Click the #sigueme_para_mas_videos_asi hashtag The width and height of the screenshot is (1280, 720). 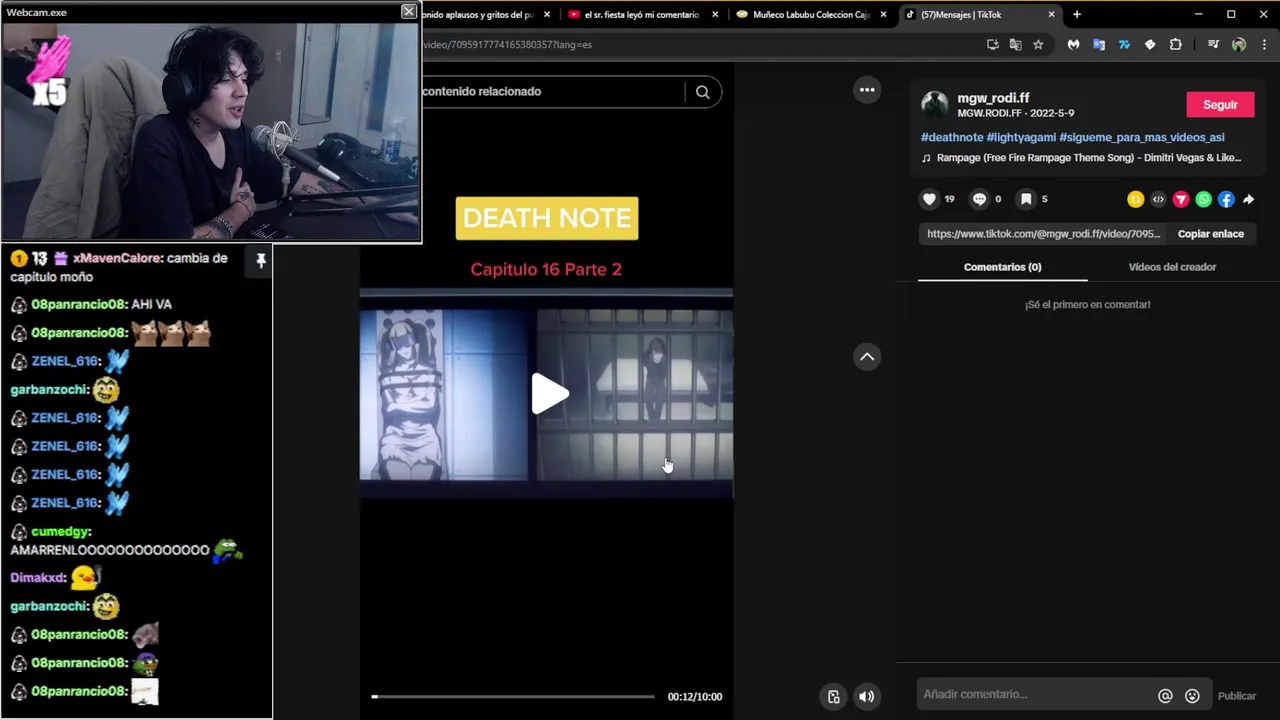1142,137
